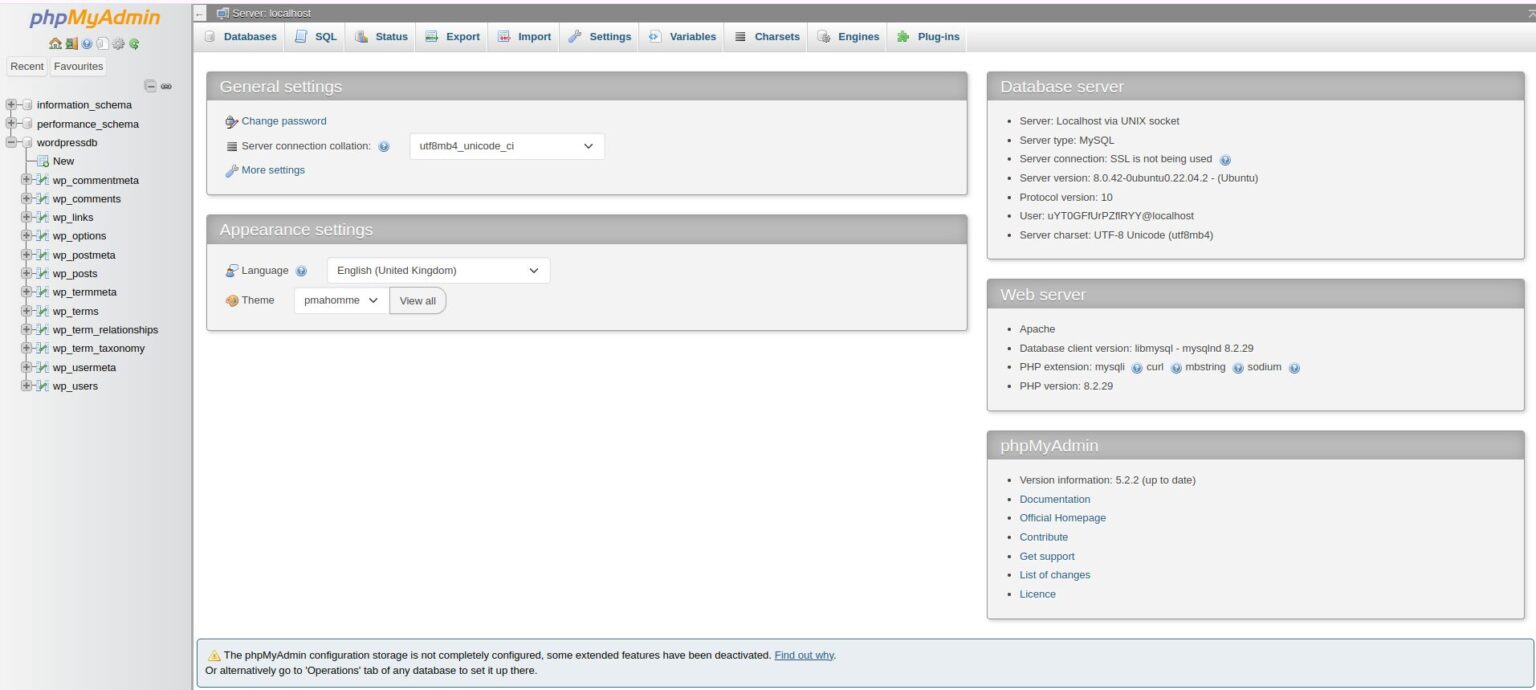This screenshot has width=1536, height=690.
Task: Open the Server connection collation dropdown
Action: pyautogui.click(x=505, y=145)
